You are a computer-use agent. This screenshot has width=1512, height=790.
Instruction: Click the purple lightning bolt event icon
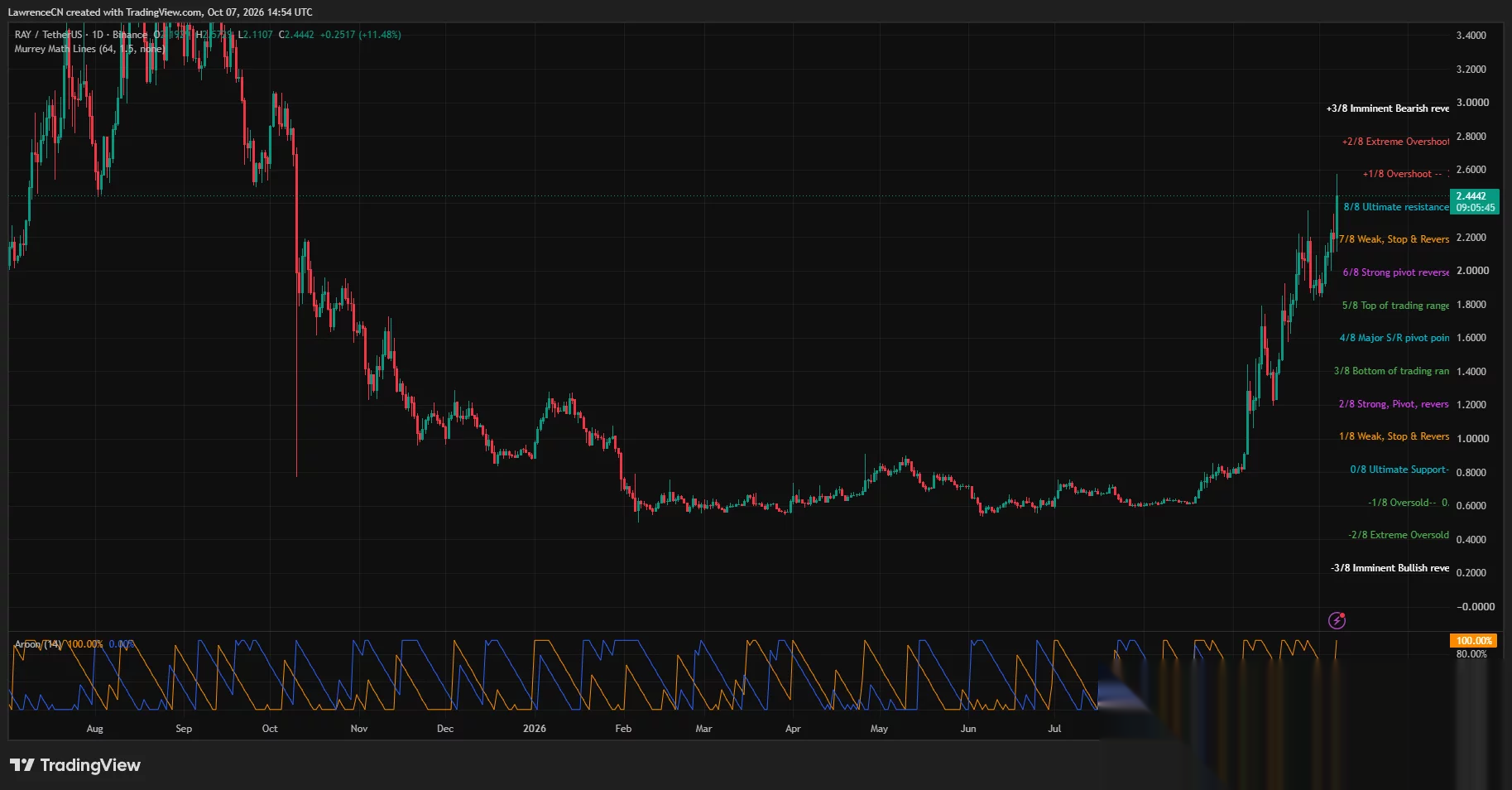(x=1337, y=620)
